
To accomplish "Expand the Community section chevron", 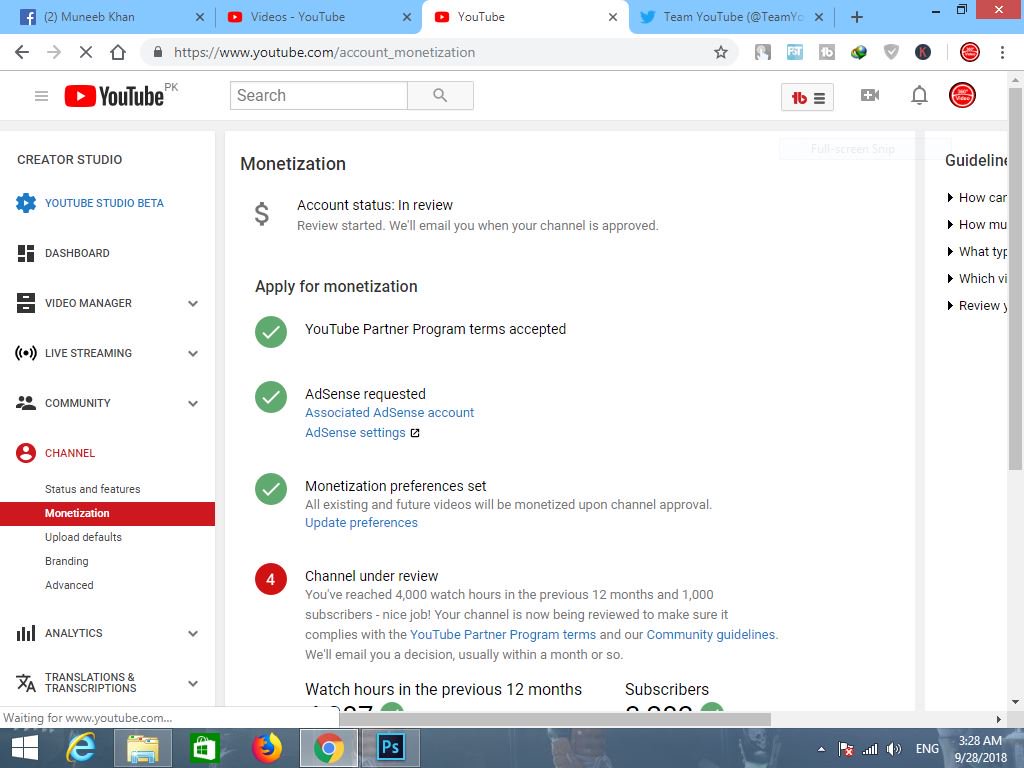I will (193, 404).
